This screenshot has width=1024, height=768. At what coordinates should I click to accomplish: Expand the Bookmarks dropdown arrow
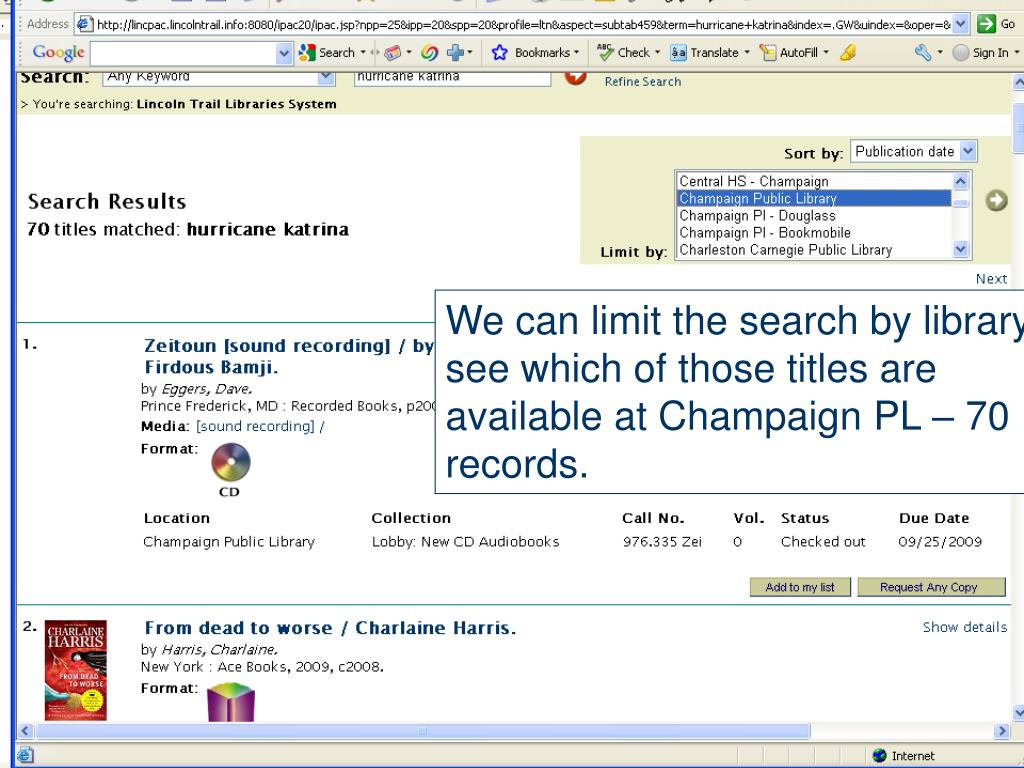577,52
